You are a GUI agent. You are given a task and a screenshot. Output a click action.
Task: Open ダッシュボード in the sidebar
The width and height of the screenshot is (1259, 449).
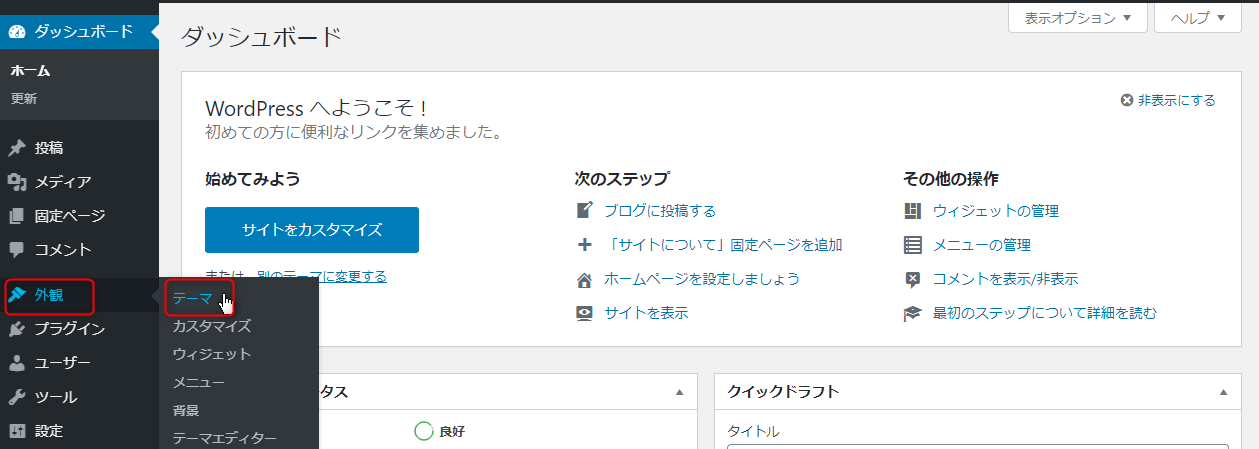pos(79,31)
